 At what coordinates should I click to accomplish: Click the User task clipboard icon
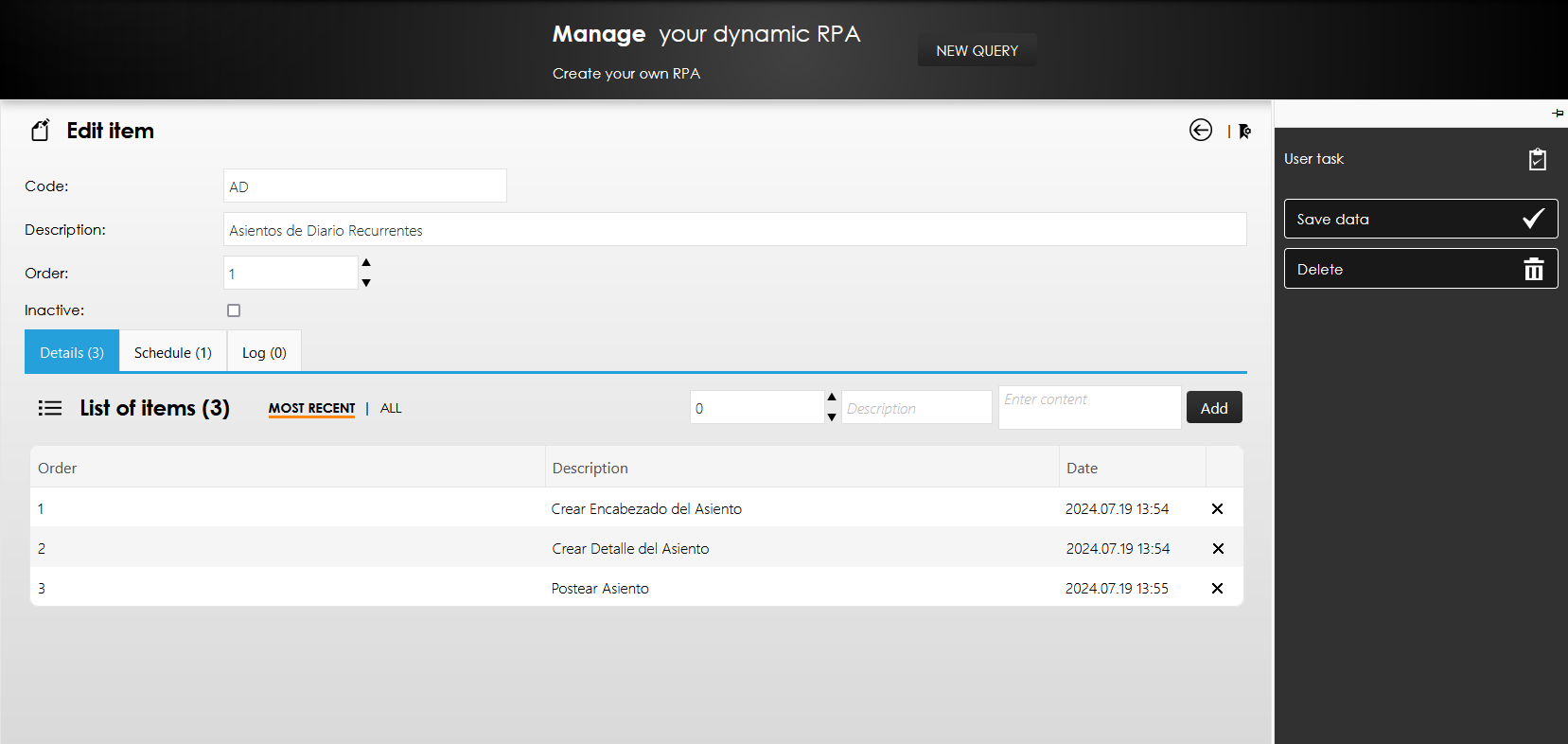coord(1538,159)
